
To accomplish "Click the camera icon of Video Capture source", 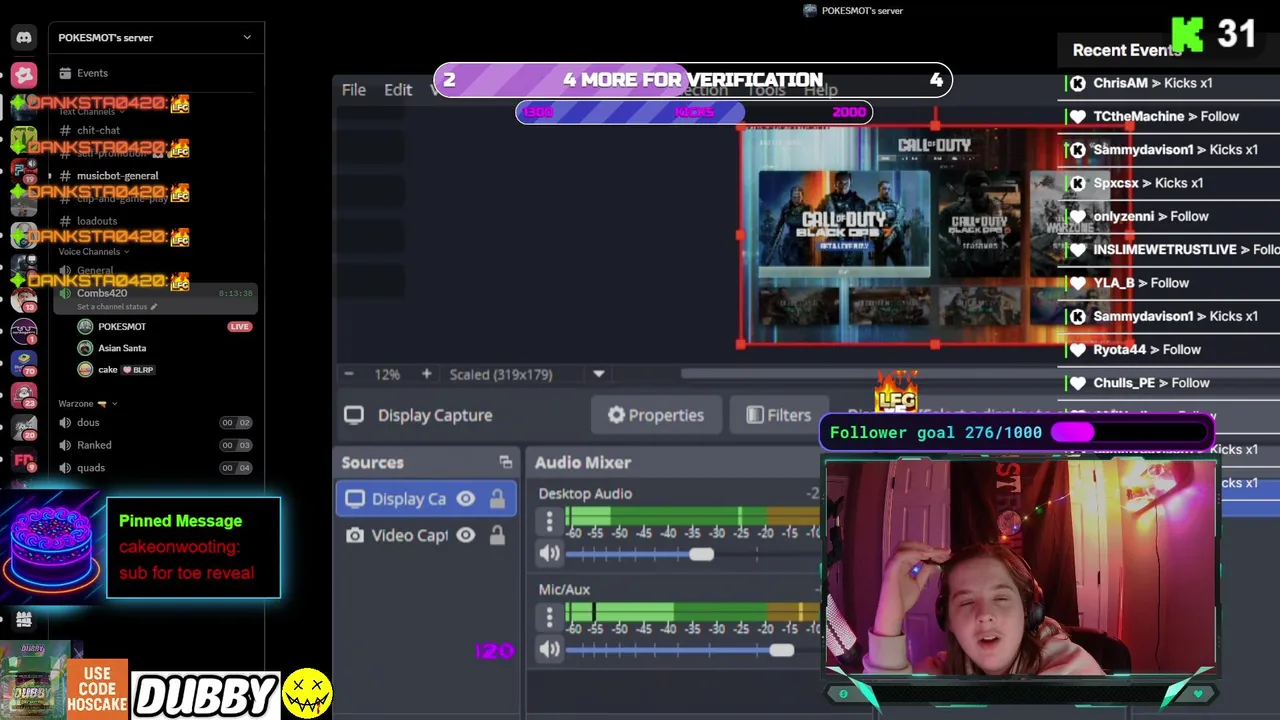I will tap(355, 535).
